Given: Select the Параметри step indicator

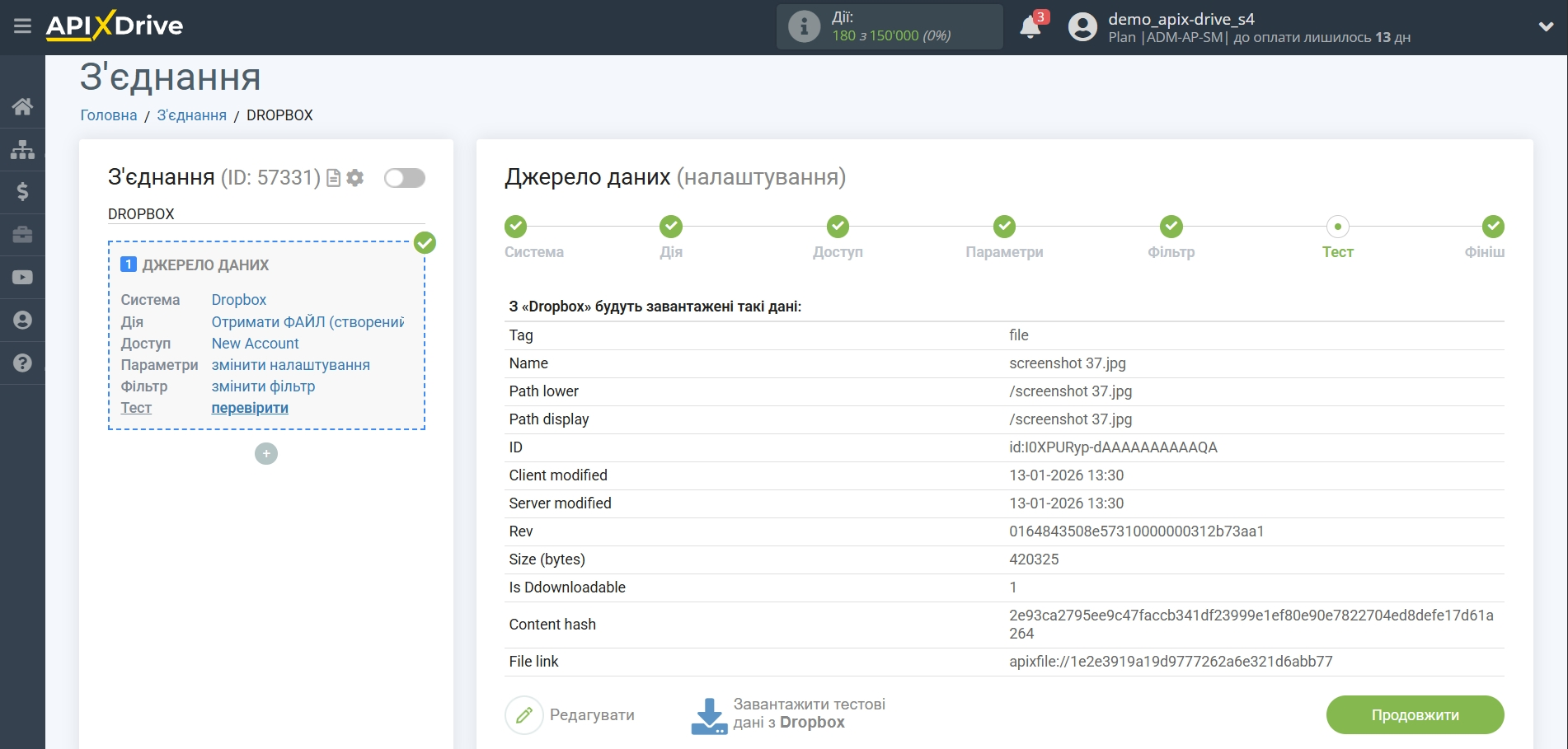Looking at the screenshot, I should [1003, 227].
